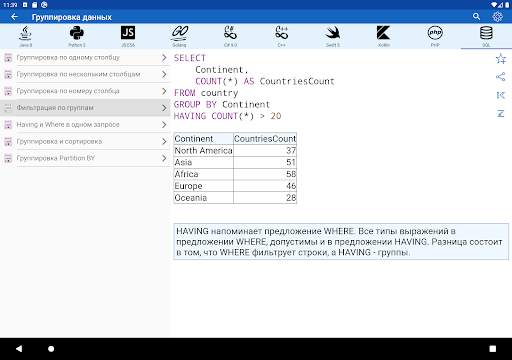Open settings via the gear icon
Image resolution: width=512 pixels, height=360 pixels.
coord(497,16)
